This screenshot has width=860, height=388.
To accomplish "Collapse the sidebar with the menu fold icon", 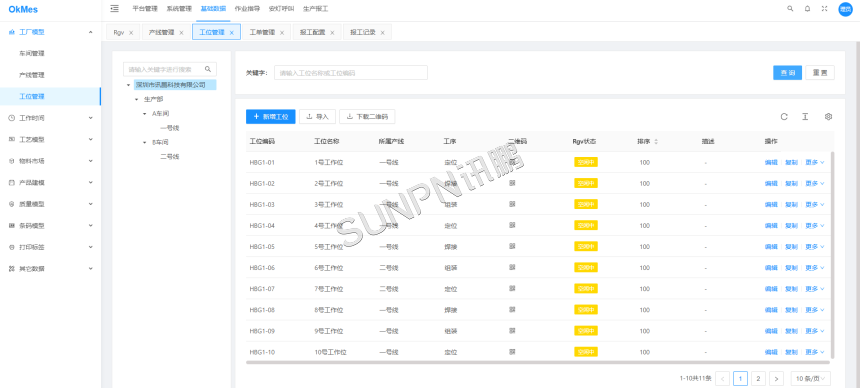I will click(114, 8).
